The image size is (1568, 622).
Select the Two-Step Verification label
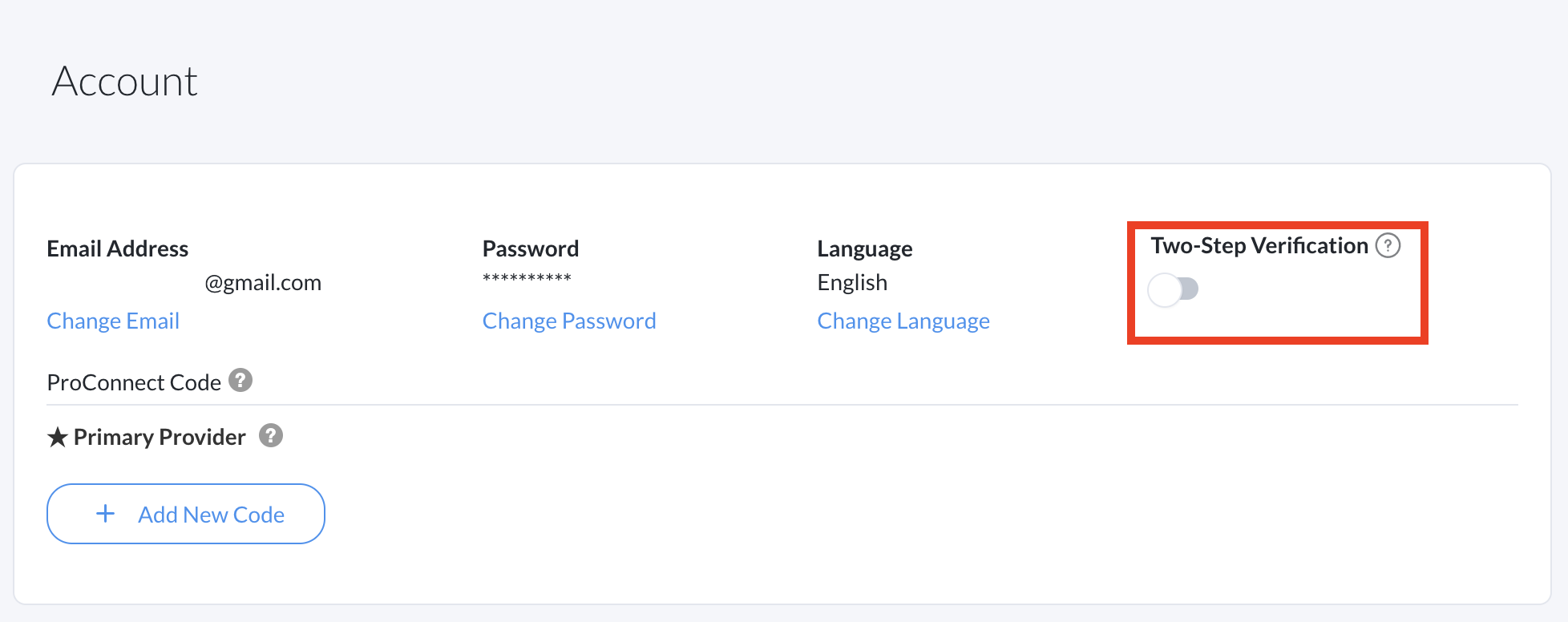point(1259,245)
